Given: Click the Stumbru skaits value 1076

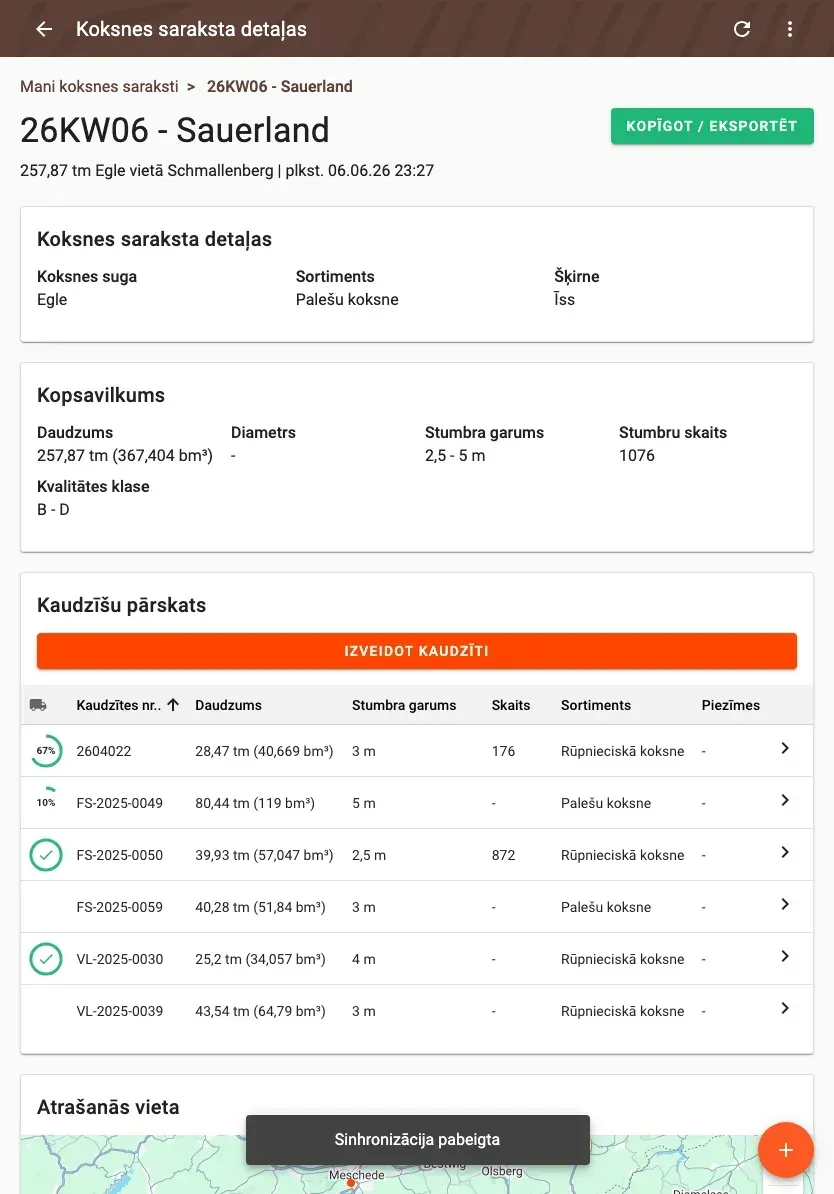Looking at the screenshot, I should click(x=637, y=455).
